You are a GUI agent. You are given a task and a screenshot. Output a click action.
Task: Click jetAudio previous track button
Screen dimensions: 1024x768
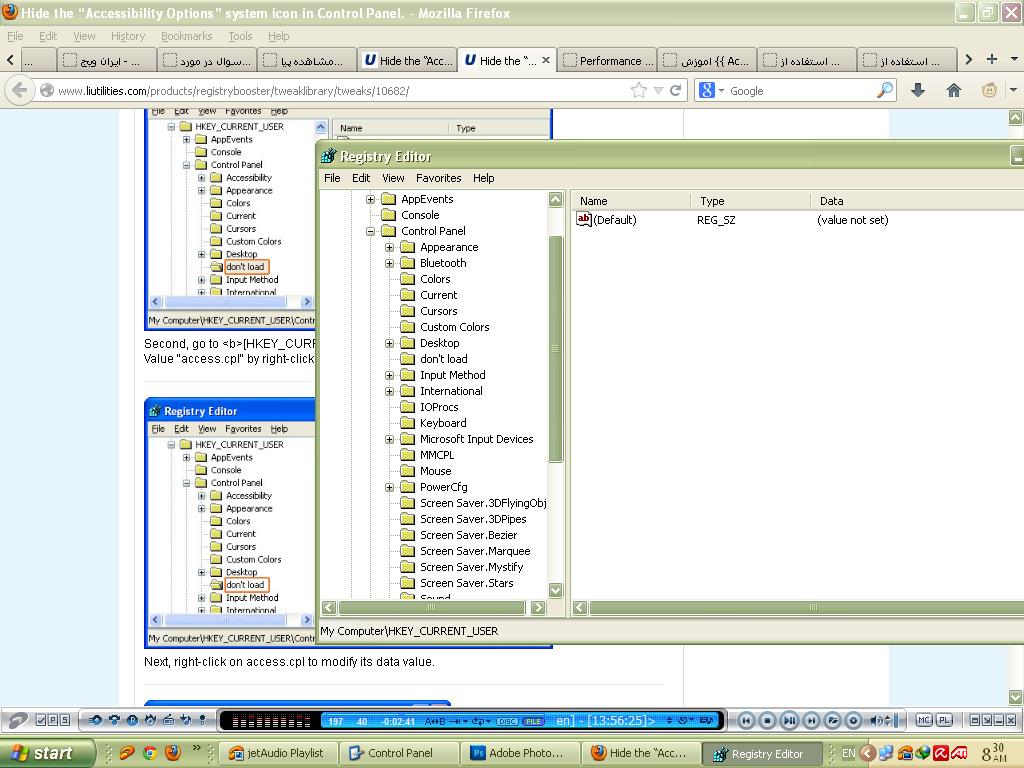pos(746,720)
